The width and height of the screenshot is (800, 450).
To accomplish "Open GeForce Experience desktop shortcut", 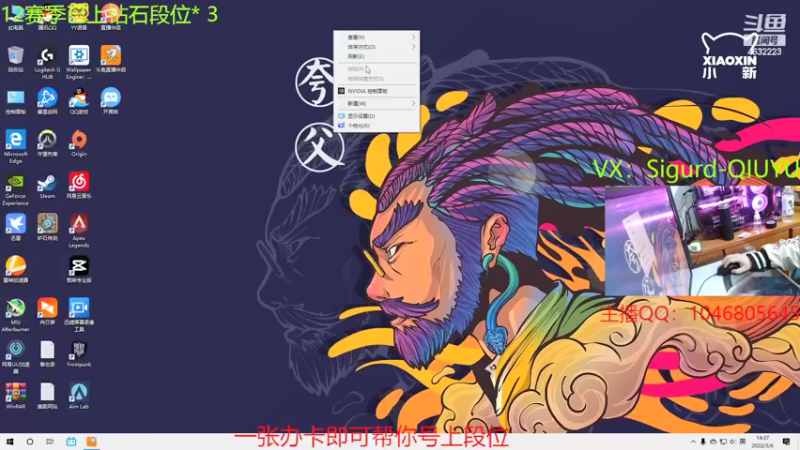I will pos(15,189).
